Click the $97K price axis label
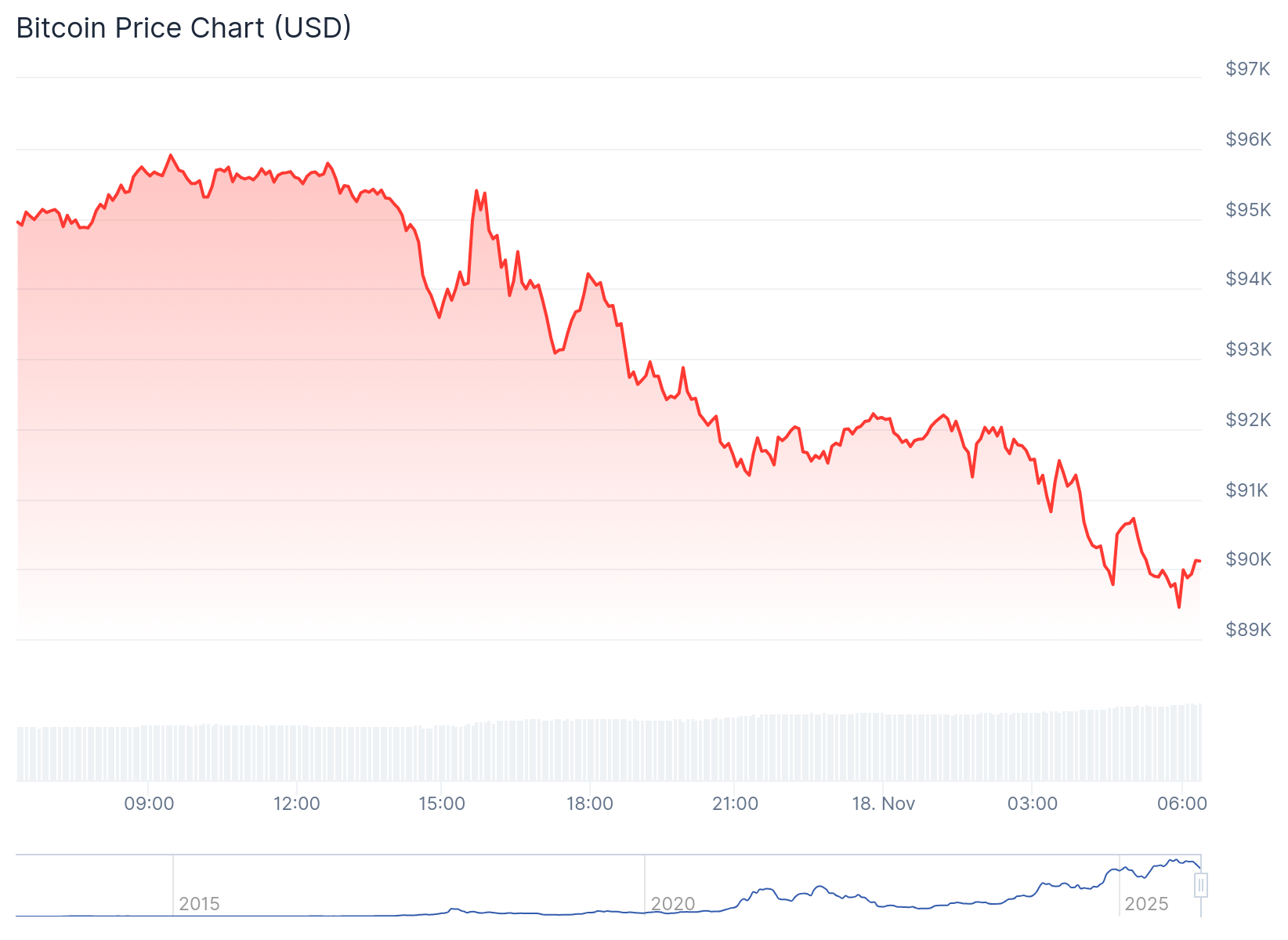 click(x=1248, y=69)
